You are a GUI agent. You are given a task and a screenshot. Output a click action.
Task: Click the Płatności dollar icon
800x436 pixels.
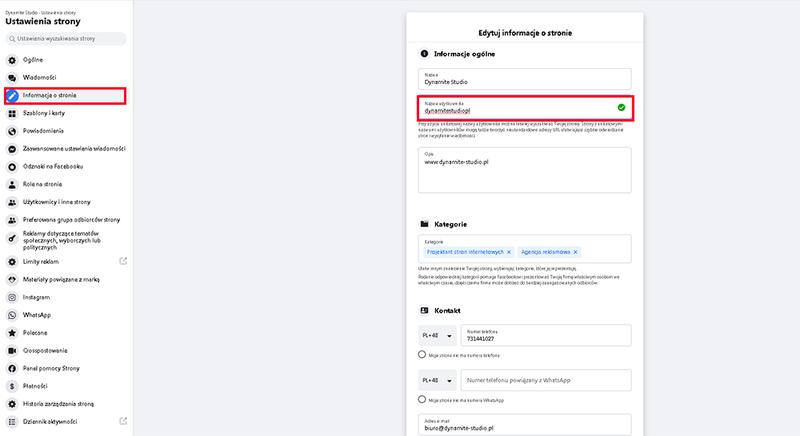click(x=12, y=385)
